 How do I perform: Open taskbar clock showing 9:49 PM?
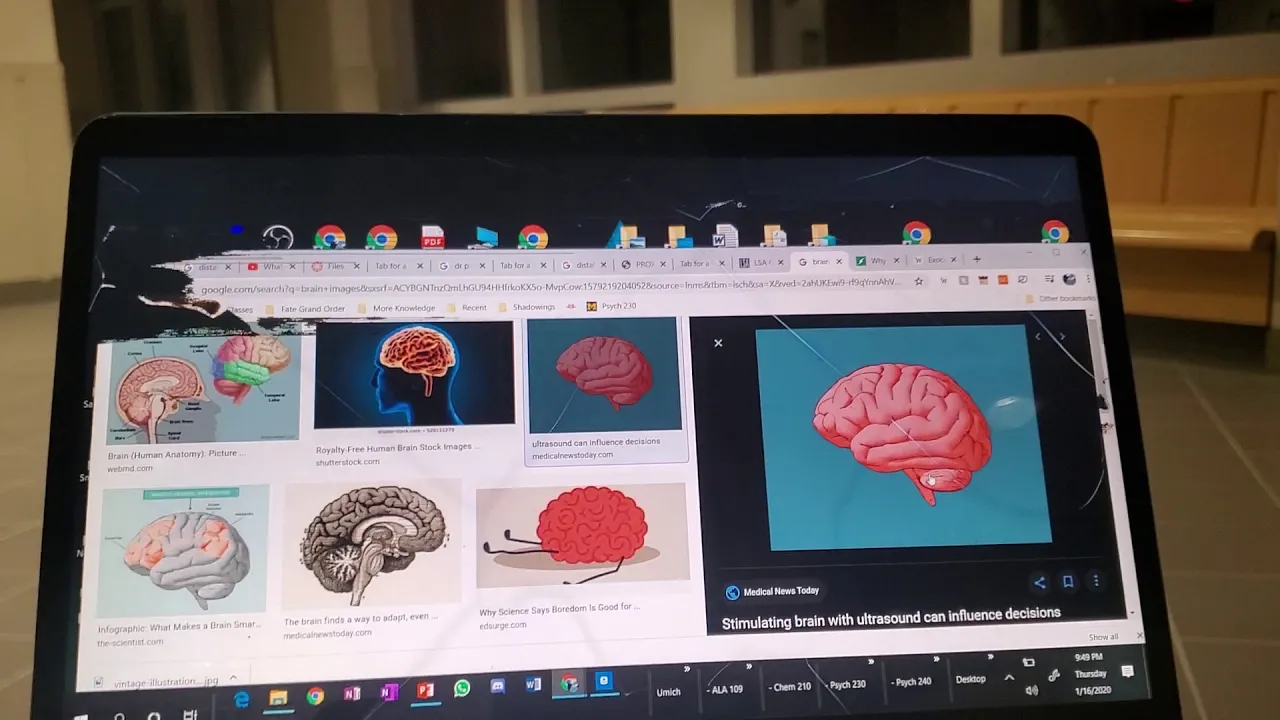coord(1090,674)
